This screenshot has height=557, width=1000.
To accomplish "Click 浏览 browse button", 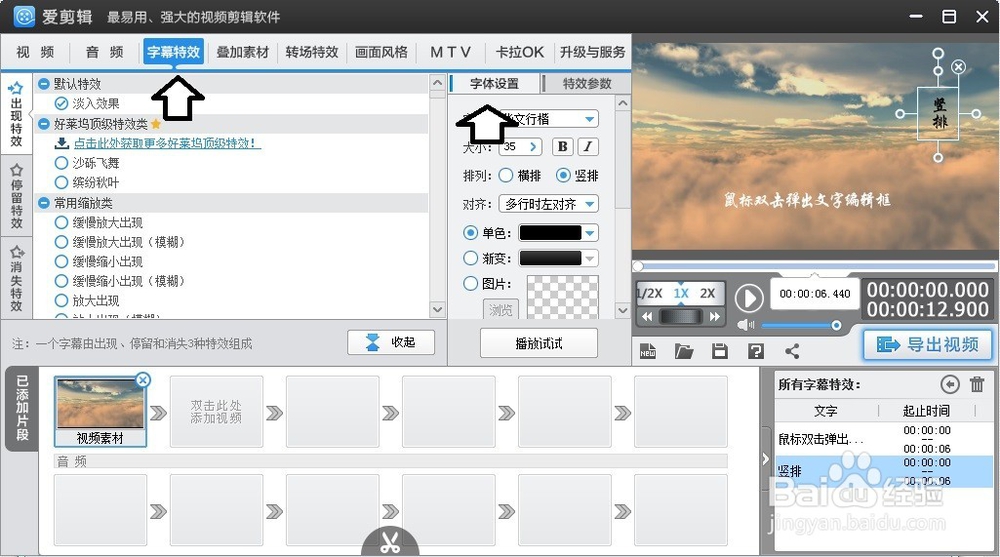I will click(x=501, y=309).
